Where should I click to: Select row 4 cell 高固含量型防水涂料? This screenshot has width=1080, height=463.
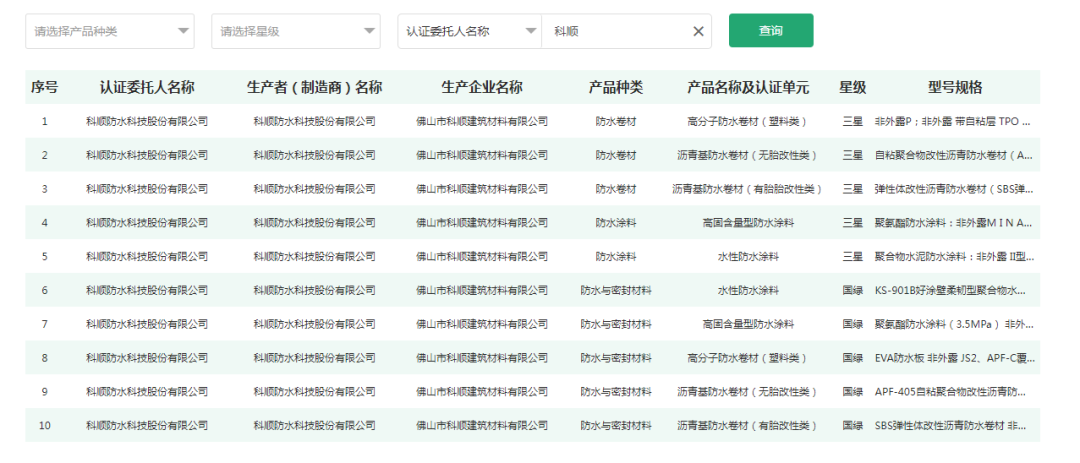pos(748,223)
